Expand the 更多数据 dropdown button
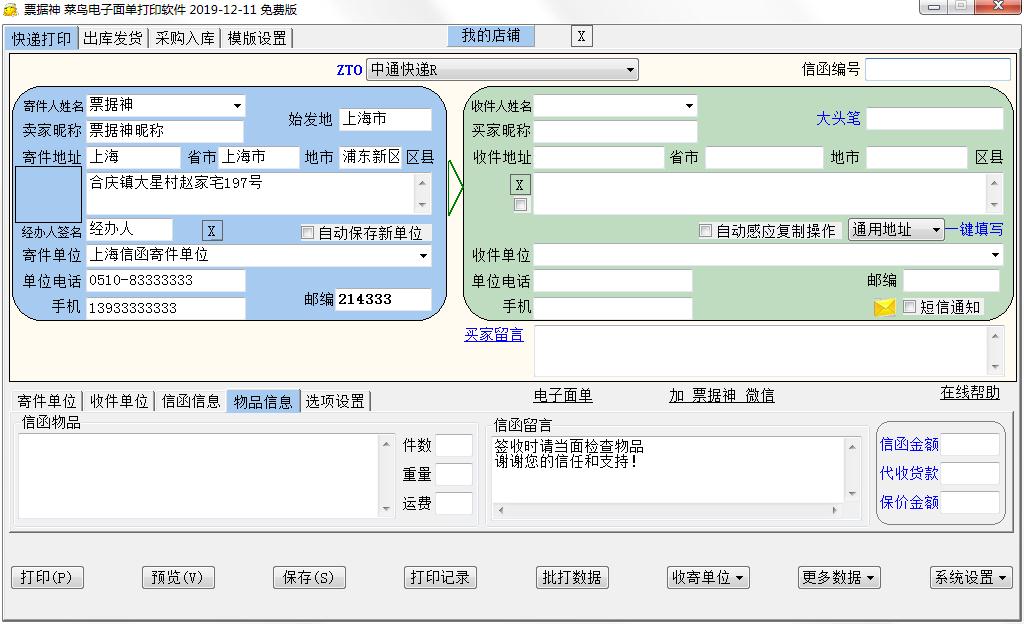The height and width of the screenshot is (624, 1024). [x=839, y=578]
